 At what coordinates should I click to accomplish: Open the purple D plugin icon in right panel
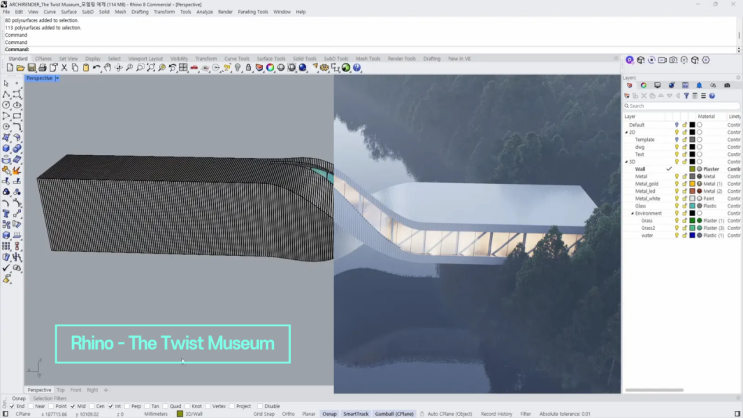[x=629, y=60]
